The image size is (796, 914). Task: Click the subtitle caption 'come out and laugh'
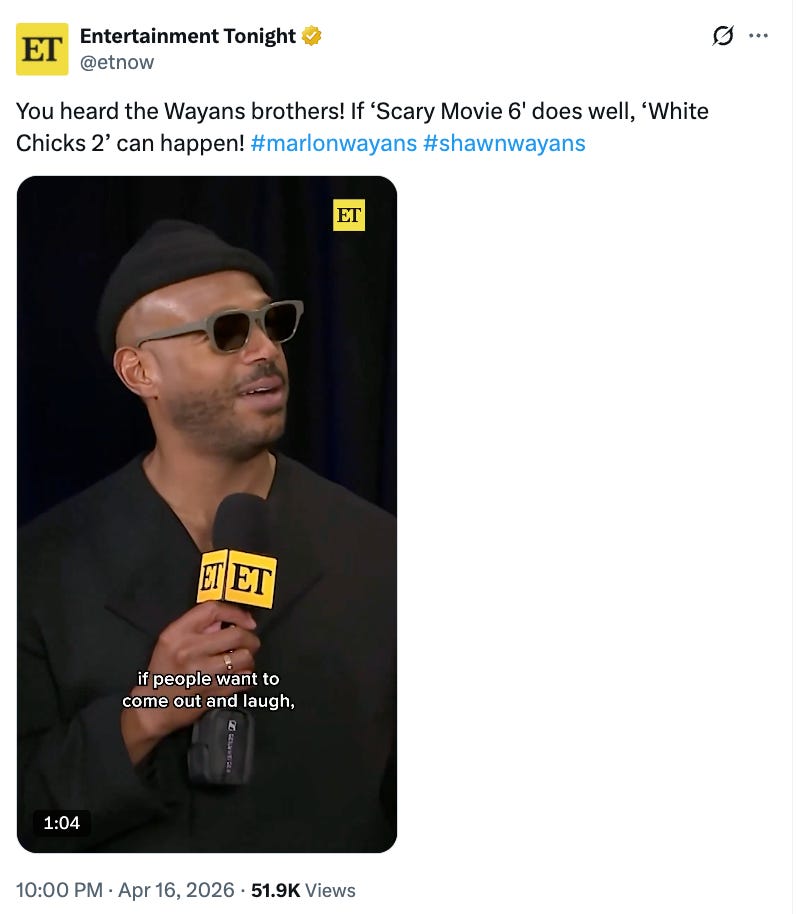click(x=208, y=701)
